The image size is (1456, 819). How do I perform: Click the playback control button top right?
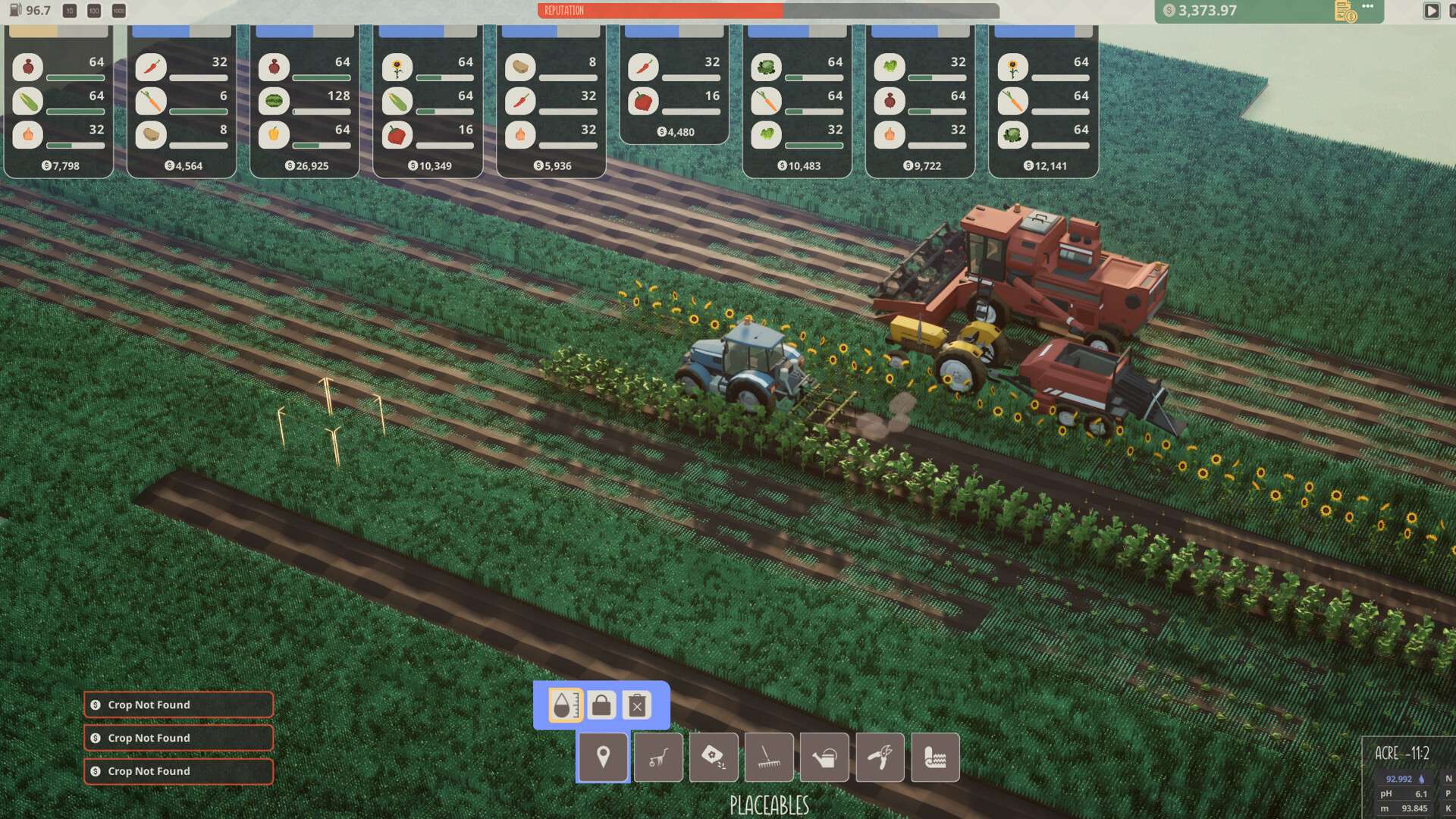coord(1432,10)
